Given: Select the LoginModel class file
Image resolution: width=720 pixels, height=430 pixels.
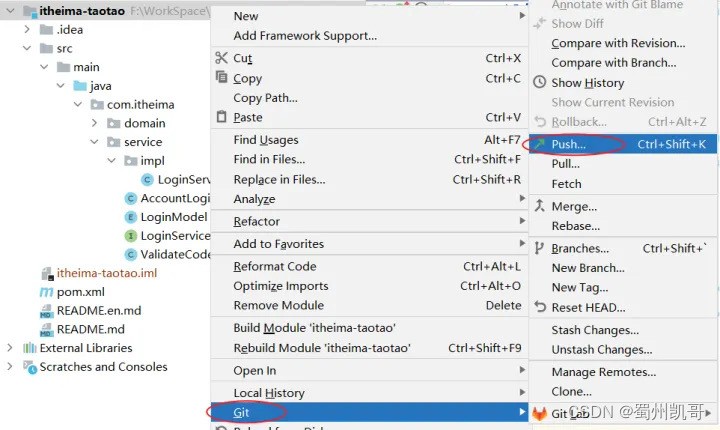Looking at the screenshot, I should pyautogui.click(x=173, y=217).
